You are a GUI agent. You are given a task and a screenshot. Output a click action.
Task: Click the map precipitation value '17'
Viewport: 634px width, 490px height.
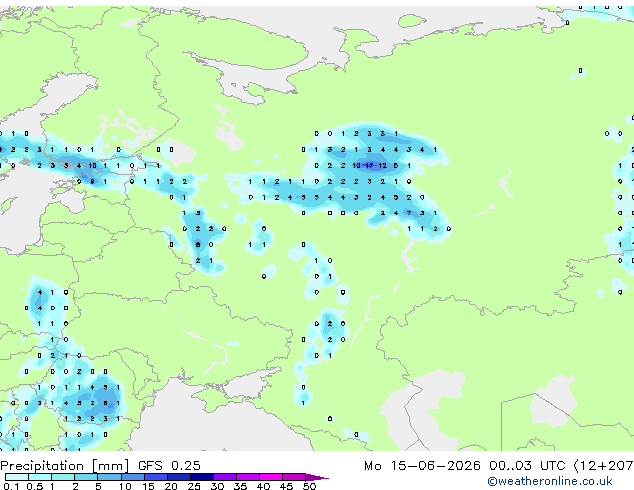369,165
